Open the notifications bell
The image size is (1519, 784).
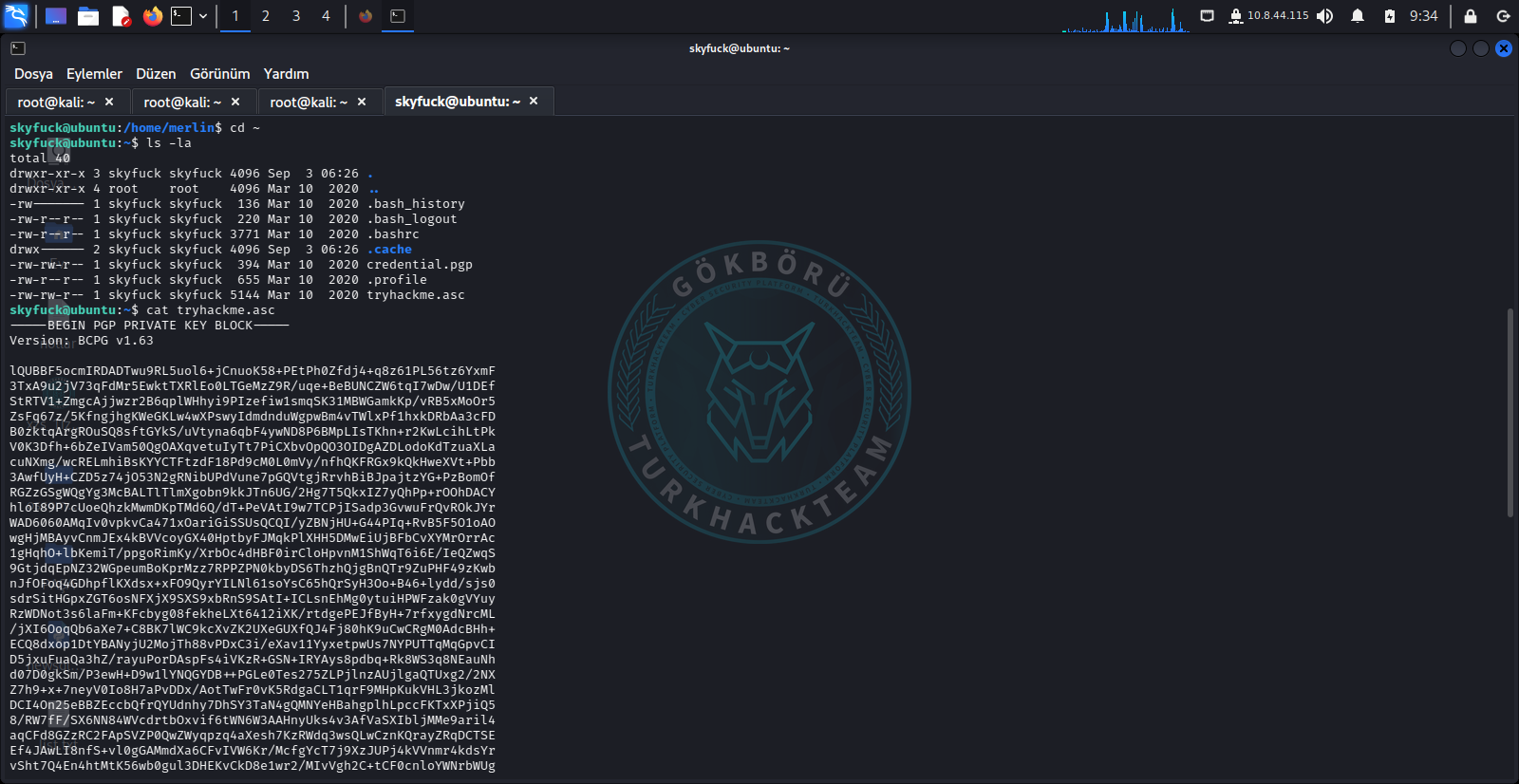(x=1358, y=16)
